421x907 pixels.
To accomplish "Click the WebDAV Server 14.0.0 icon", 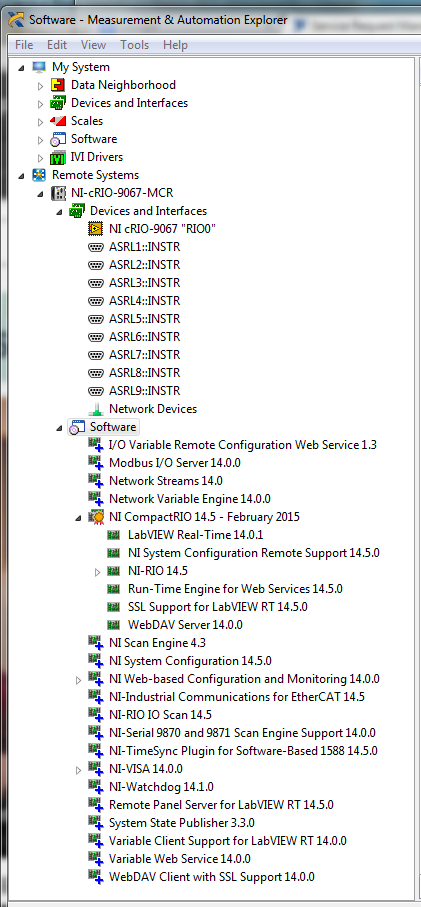I will tap(114, 625).
